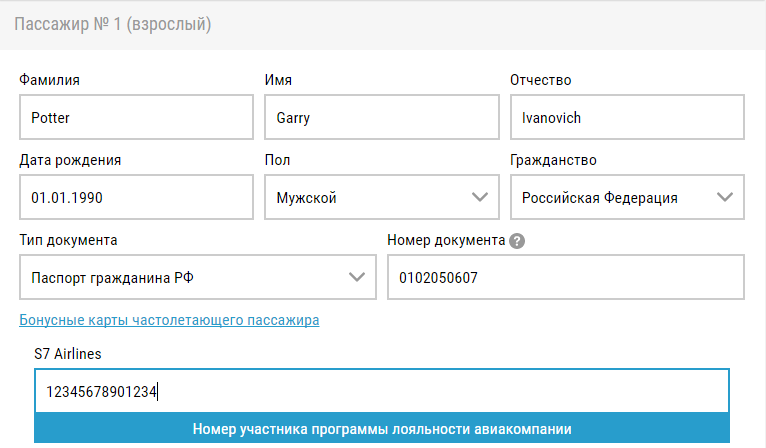Open the Пол dropdown arrow

click(x=480, y=197)
